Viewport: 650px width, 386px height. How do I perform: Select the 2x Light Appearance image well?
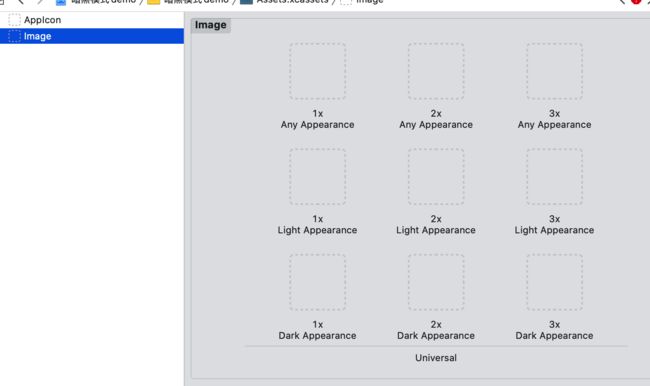click(x=436, y=177)
